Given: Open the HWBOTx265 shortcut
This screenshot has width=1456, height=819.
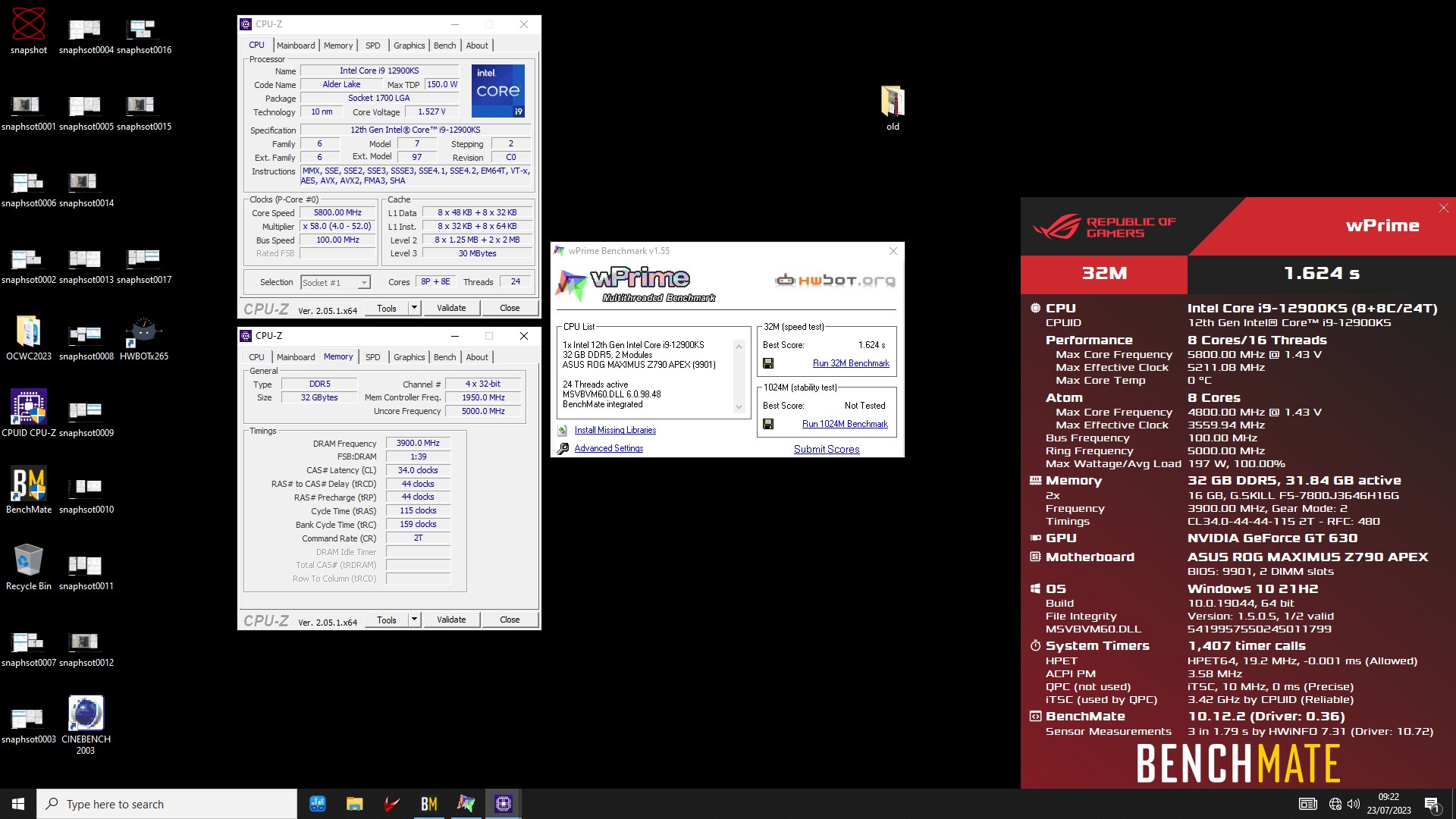Looking at the screenshot, I should (143, 338).
